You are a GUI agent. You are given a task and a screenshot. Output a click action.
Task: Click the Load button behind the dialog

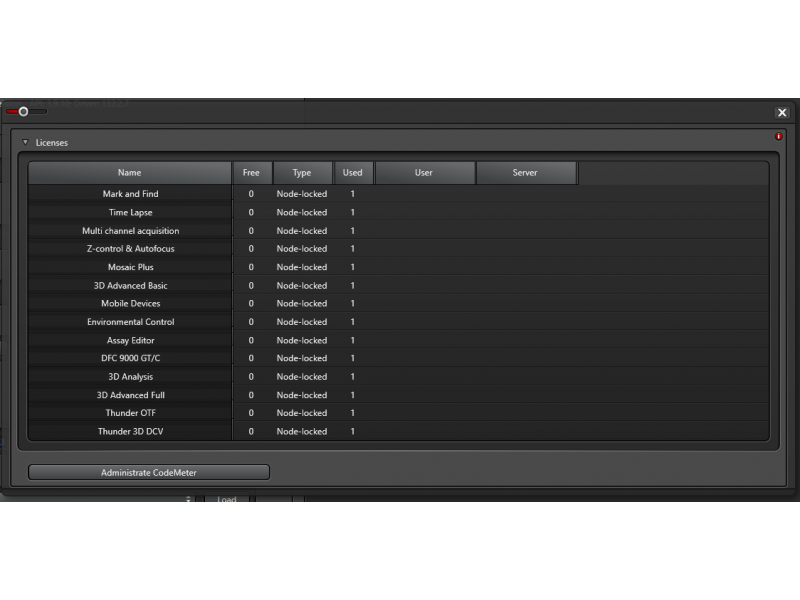point(227,498)
